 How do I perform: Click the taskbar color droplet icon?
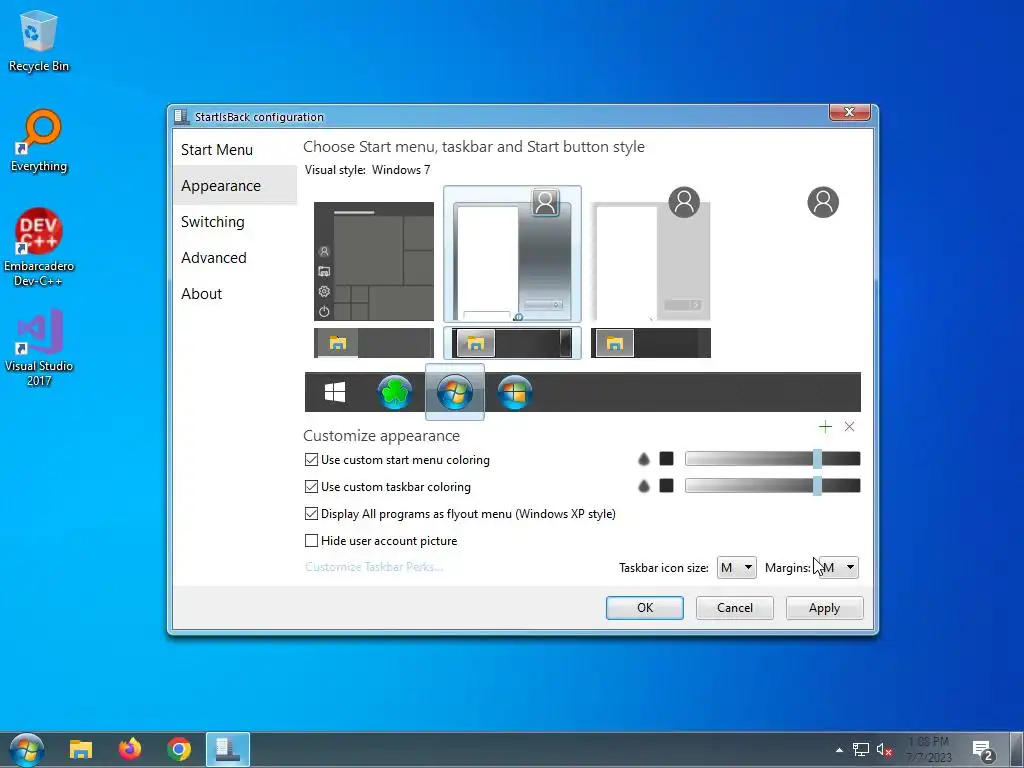tap(644, 487)
